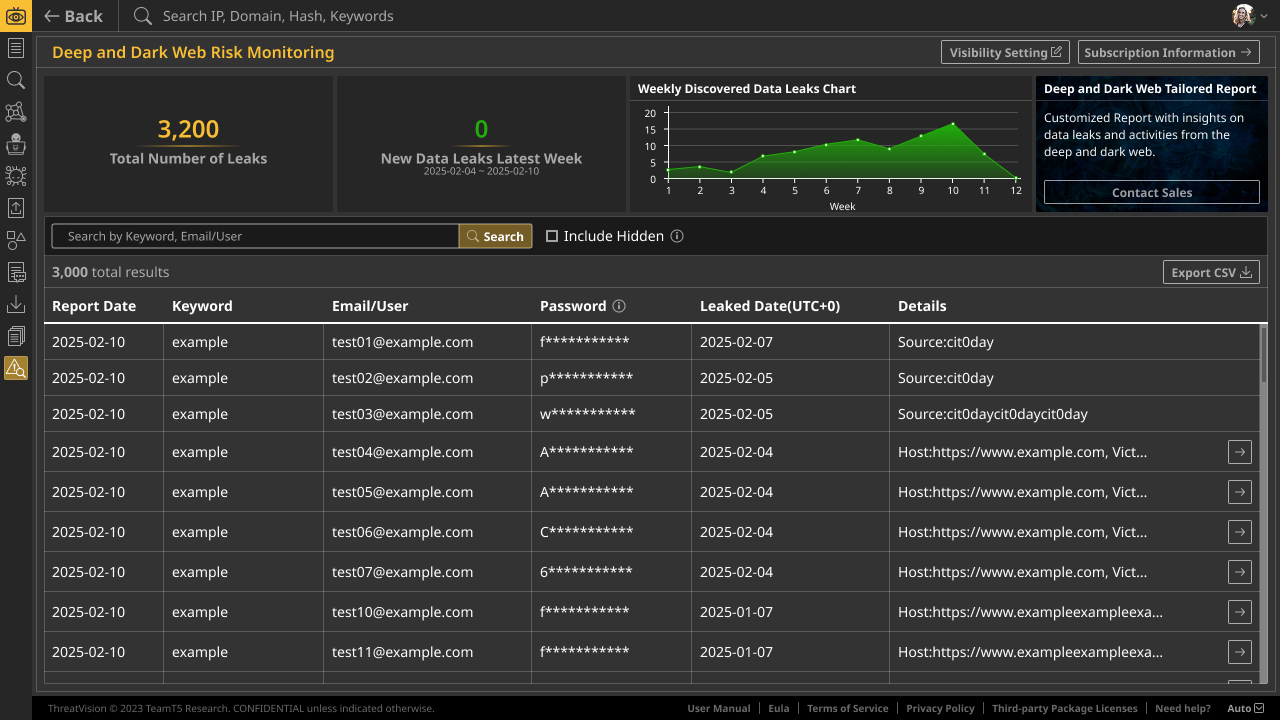Open the malware bug icon in sidebar
Screen dimensions: 1280x720
tap(15, 176)
